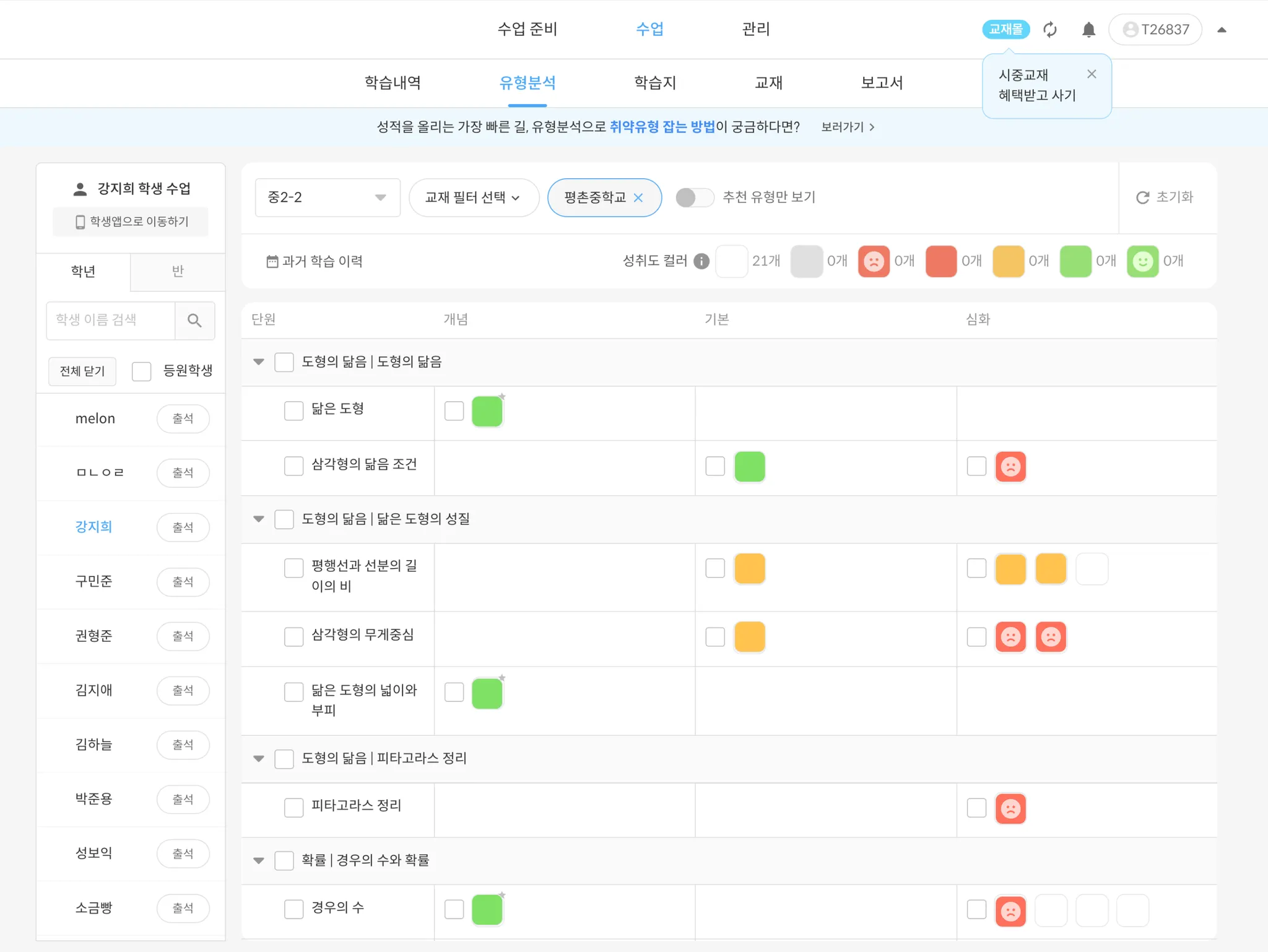Screen dimensions: 1268x952
Task: Check the 등원학생 checkbox
Action: pyautogui.click(x=142, y=371)
